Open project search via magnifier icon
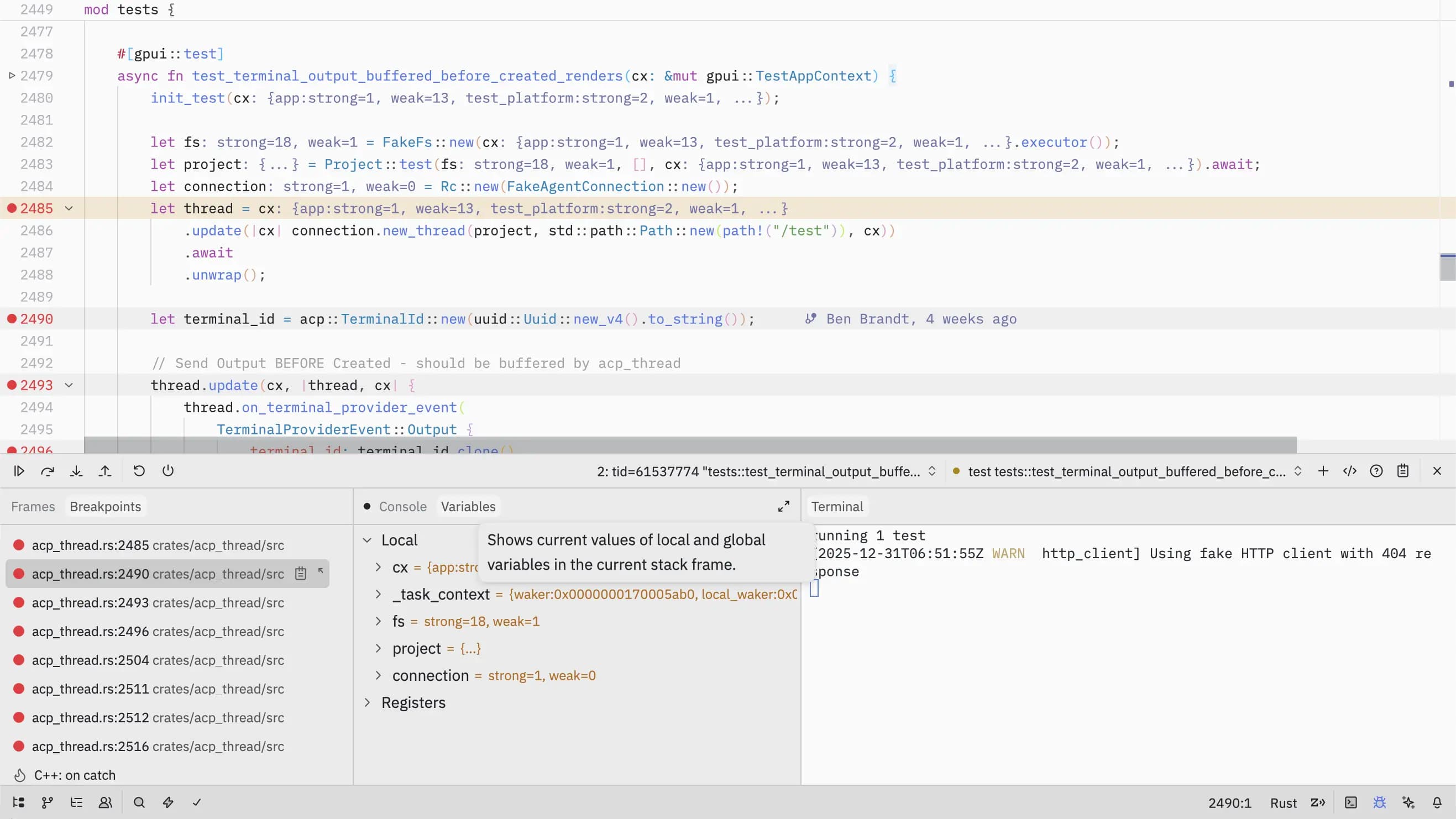 coord(139,802)
